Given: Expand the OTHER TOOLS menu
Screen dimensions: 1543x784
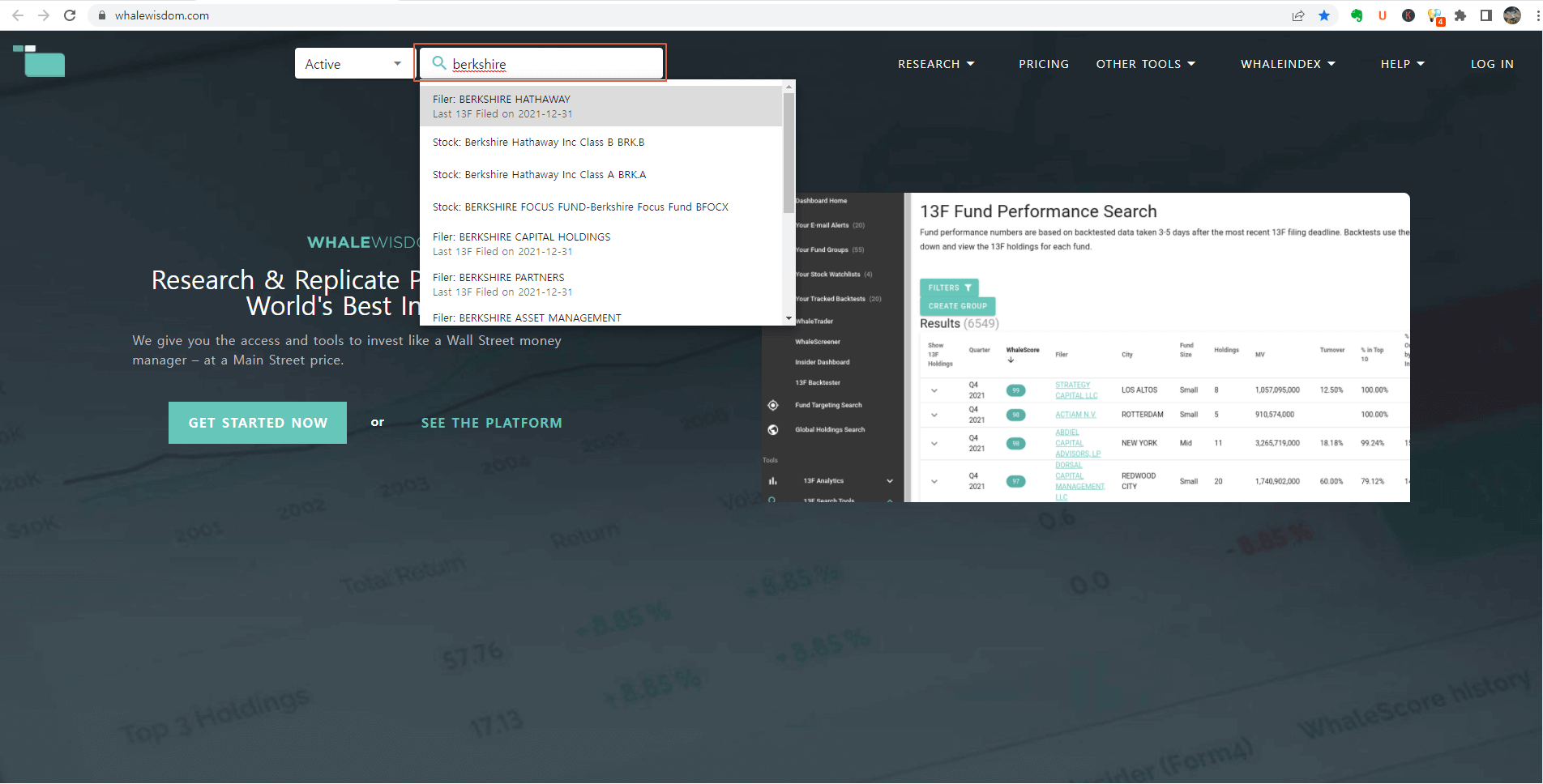Looking at the screenshot, I should (x=1146, y=64).
